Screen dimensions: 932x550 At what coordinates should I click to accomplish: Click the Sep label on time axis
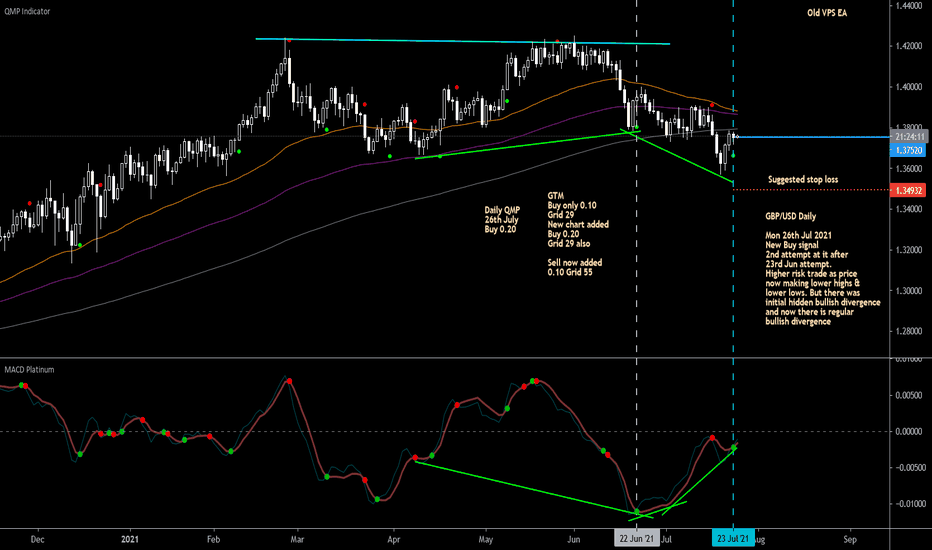coord(849,539)
